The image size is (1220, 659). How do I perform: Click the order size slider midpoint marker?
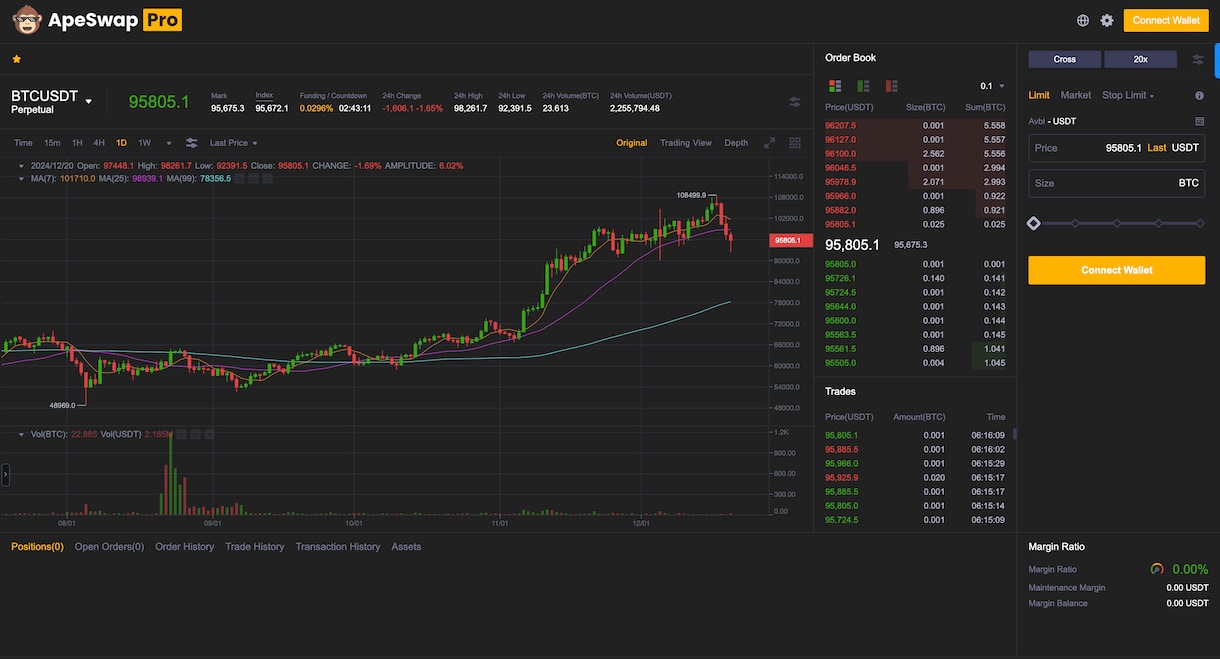[x=1117, y=223]
